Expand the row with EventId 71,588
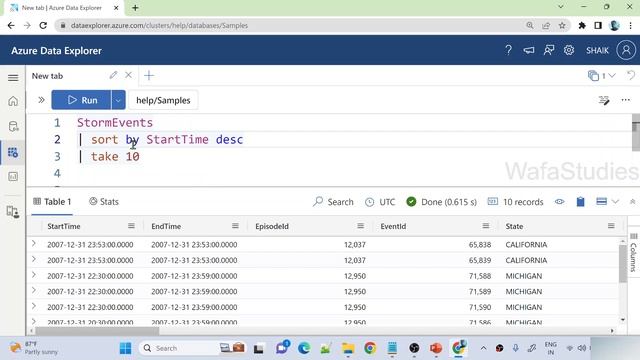 [34, 275]
